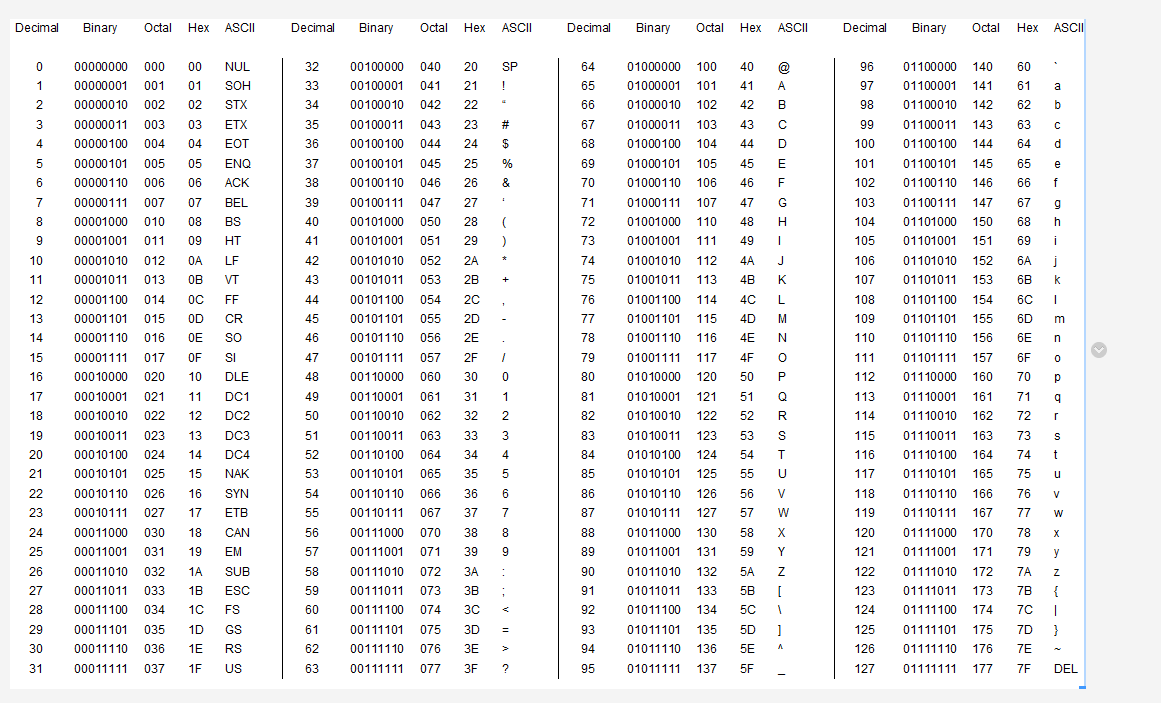Click the leftmost ASCII column header
The height and width of the screenshot is (703, 1161).
pos(239,27)
